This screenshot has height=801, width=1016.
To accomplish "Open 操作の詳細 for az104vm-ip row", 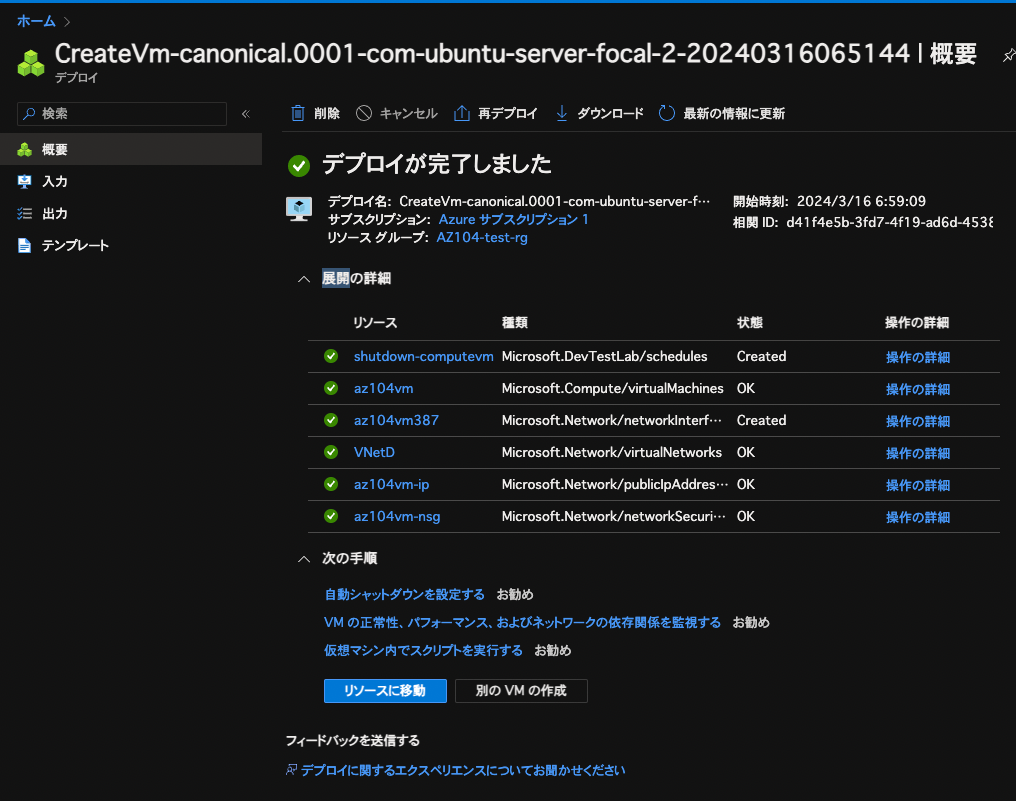I will coord(918,485).
